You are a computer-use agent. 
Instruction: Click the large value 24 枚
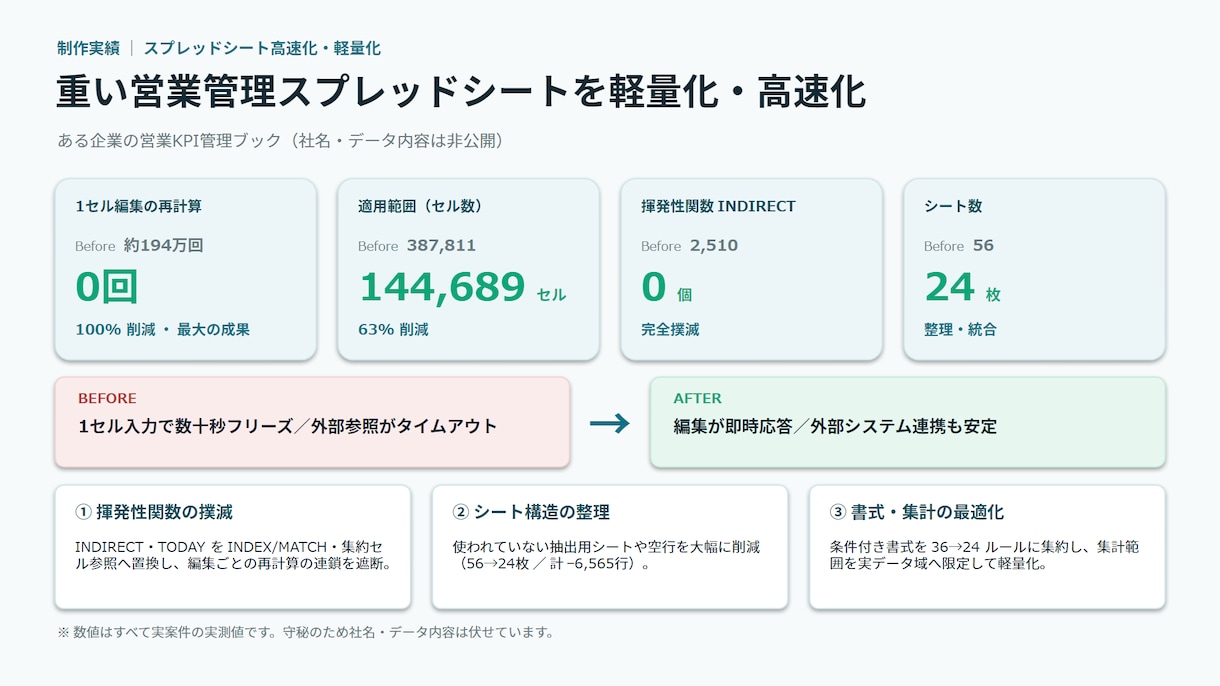click(x=962, y=288)
